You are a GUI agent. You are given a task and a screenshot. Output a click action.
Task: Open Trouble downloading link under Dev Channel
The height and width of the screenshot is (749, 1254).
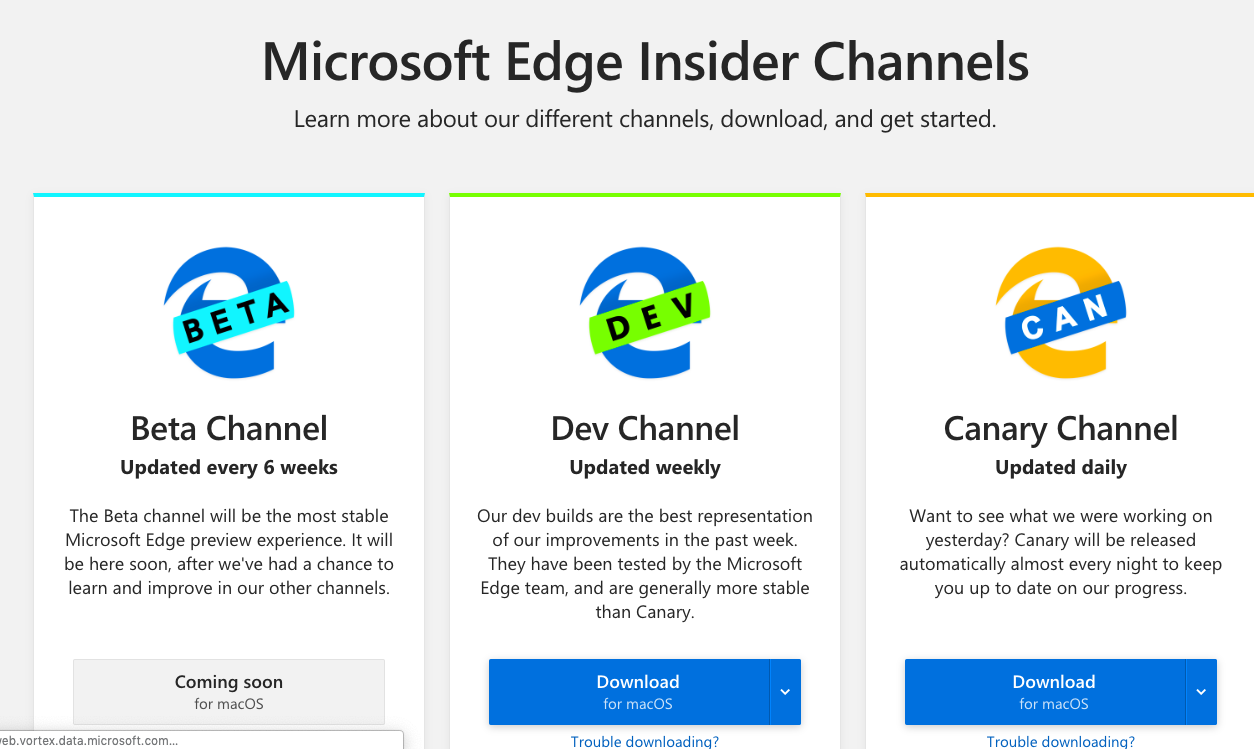(x=645, y=741)
